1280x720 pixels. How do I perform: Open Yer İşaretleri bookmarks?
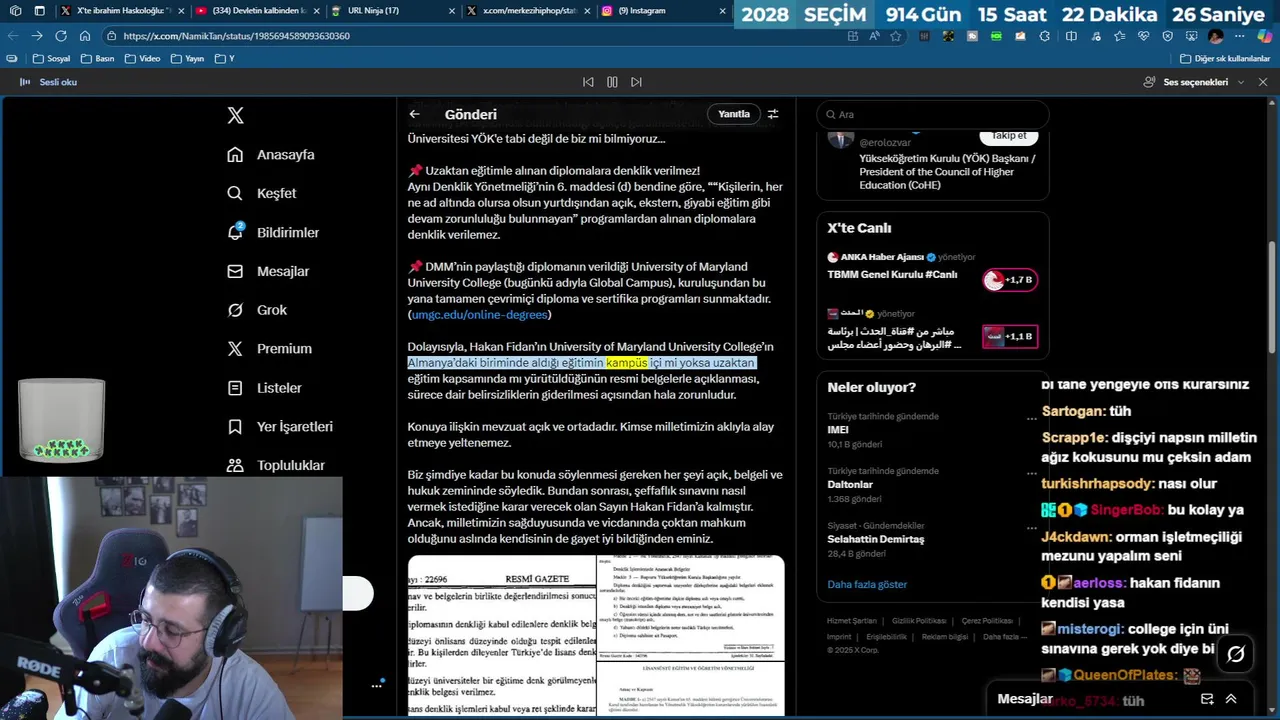[280, 427]
